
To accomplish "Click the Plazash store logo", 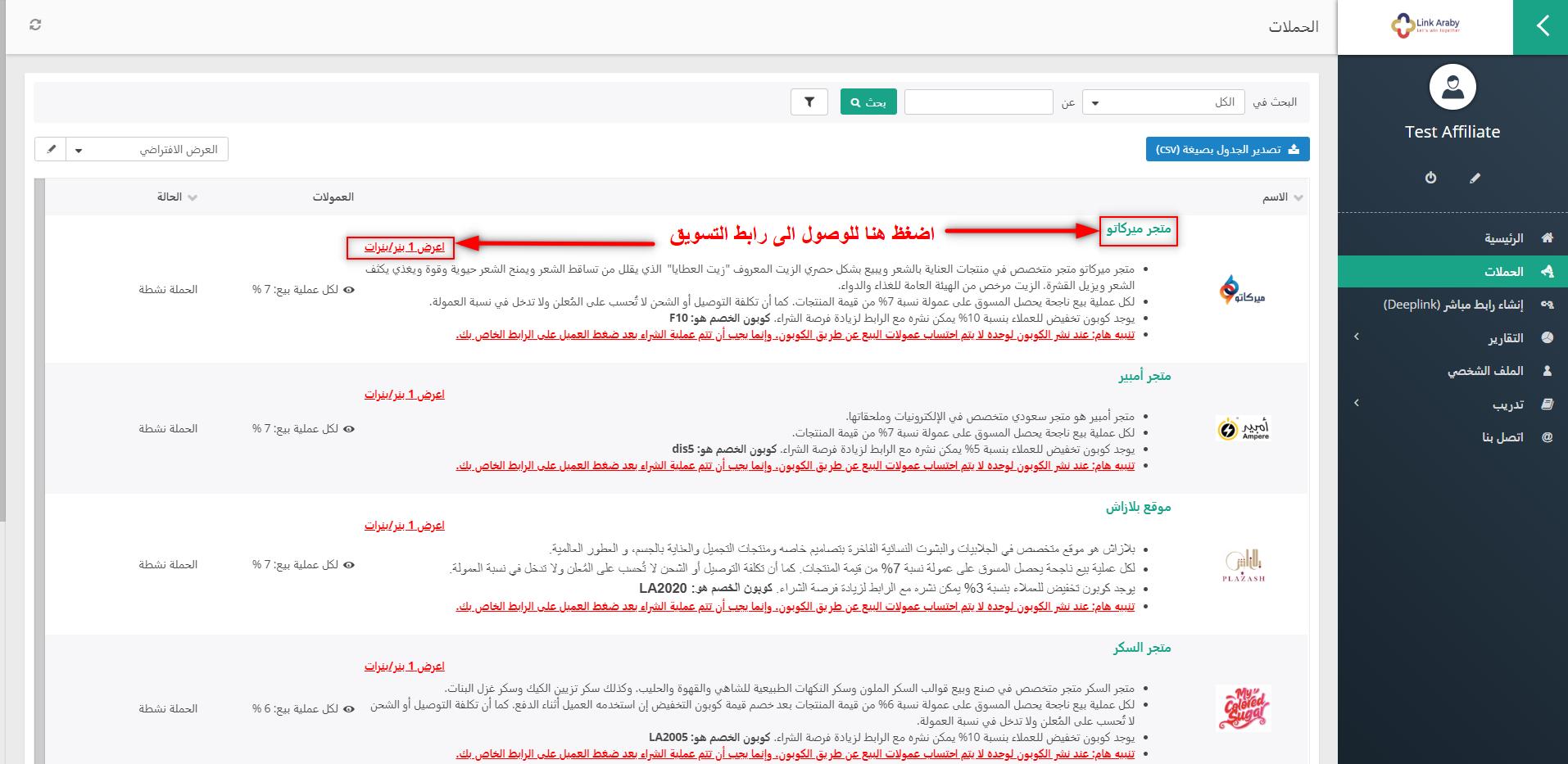I will 1243,565.
